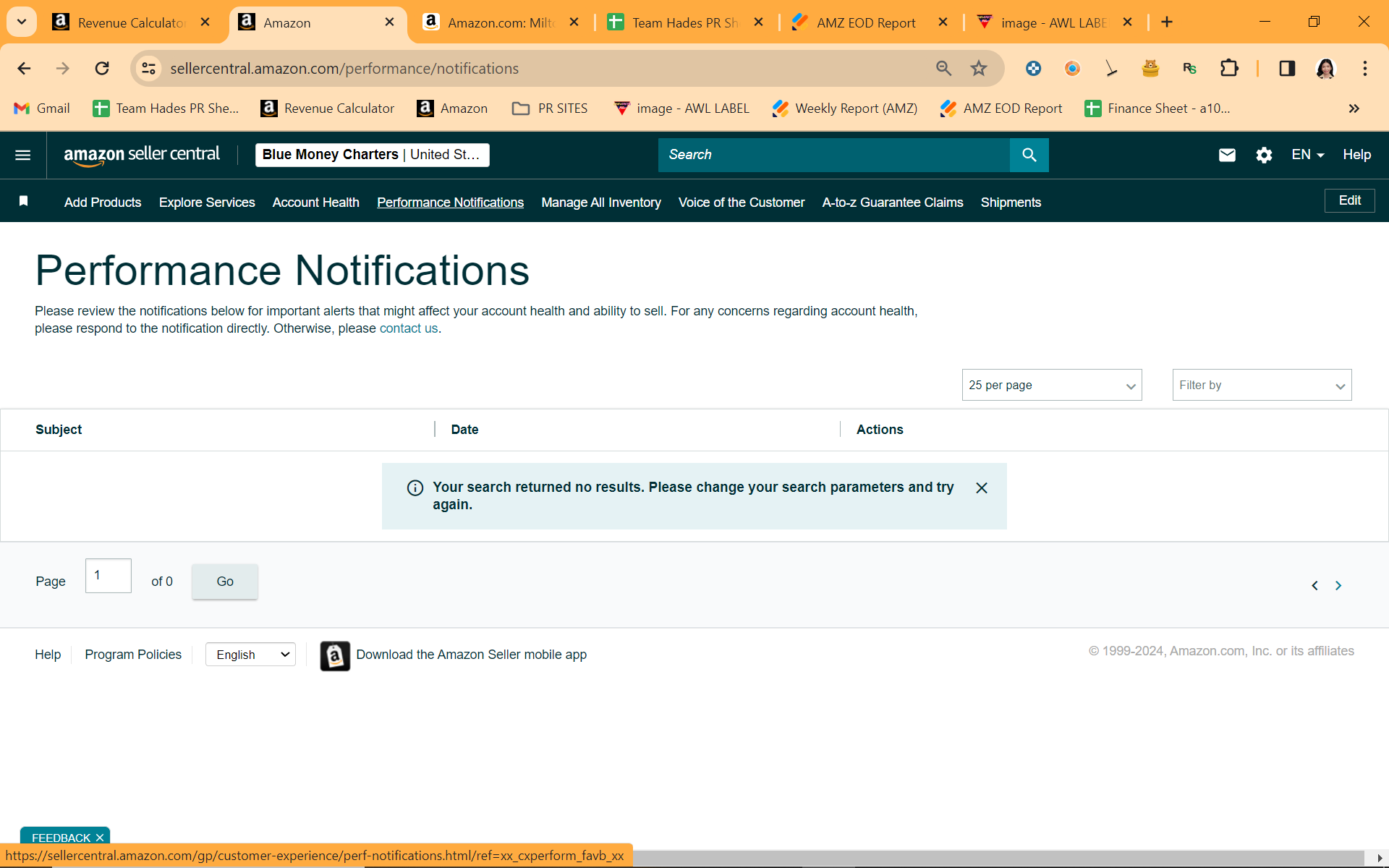Image resolution: width=1389 pixels, height=868 pixels.
Task: Open the tab search dropdown arrow
Action: point(22,22)
